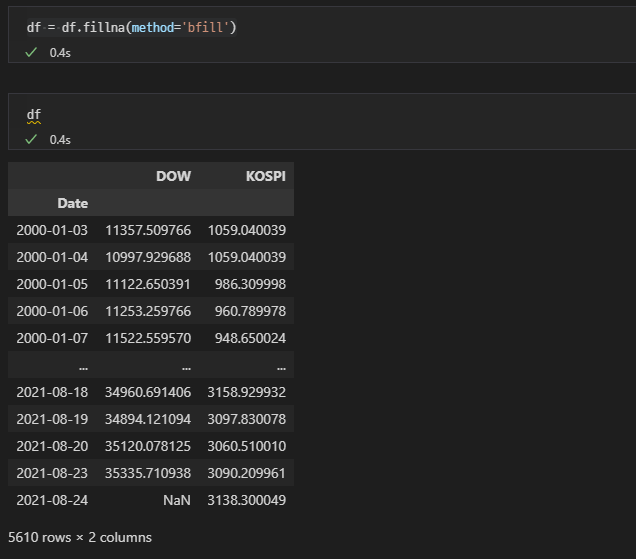
Task: Select date cell 2021-08-24
Action: pos(52,500)
